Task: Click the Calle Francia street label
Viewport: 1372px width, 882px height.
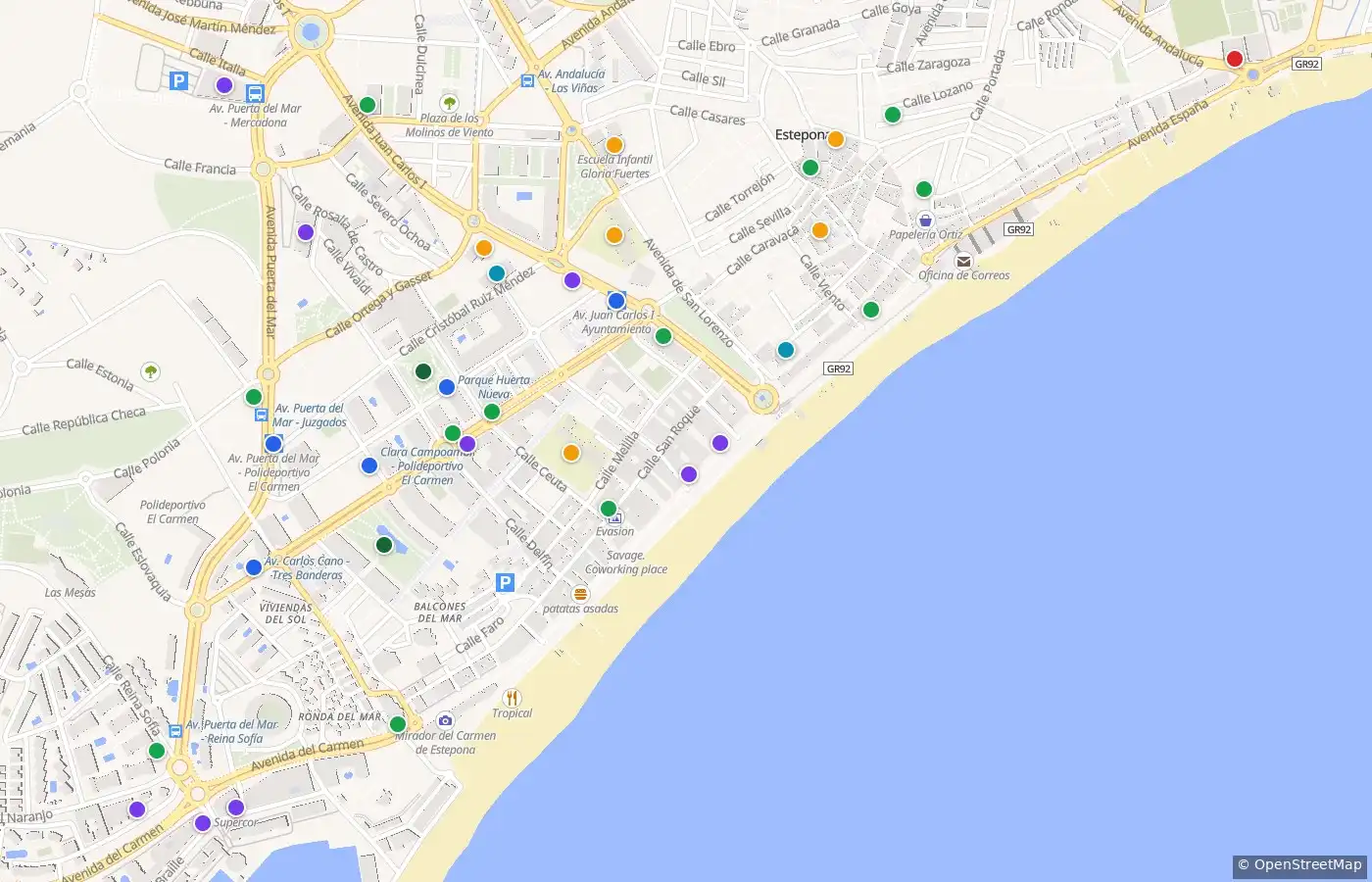Action: 200,168
